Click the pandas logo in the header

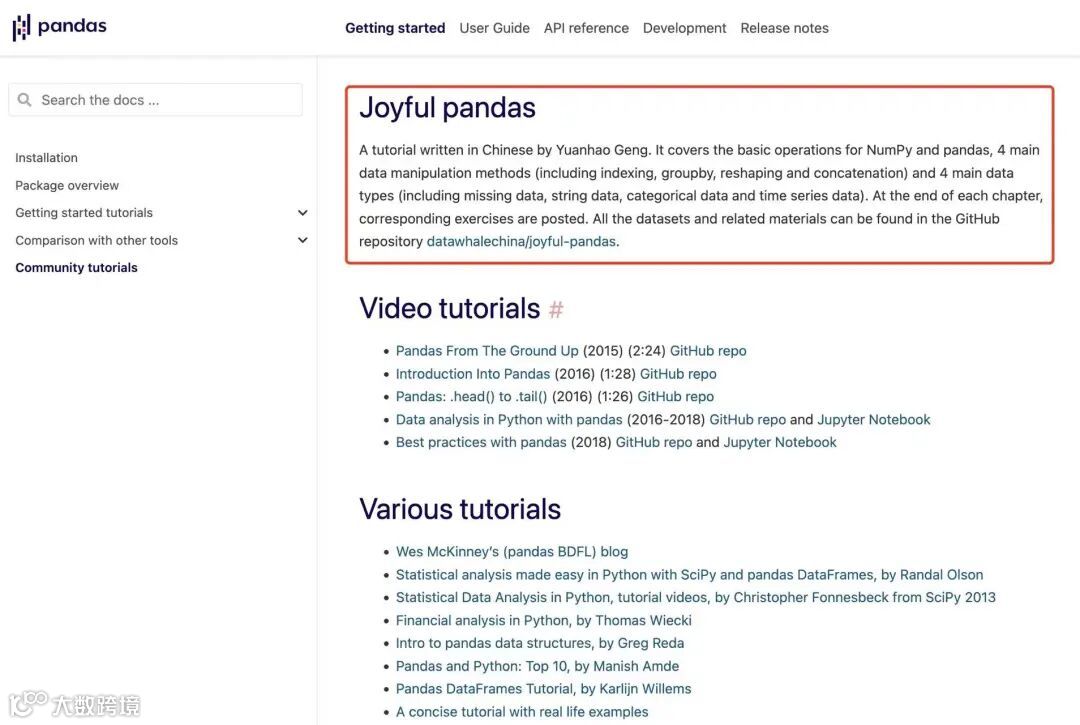60,27
